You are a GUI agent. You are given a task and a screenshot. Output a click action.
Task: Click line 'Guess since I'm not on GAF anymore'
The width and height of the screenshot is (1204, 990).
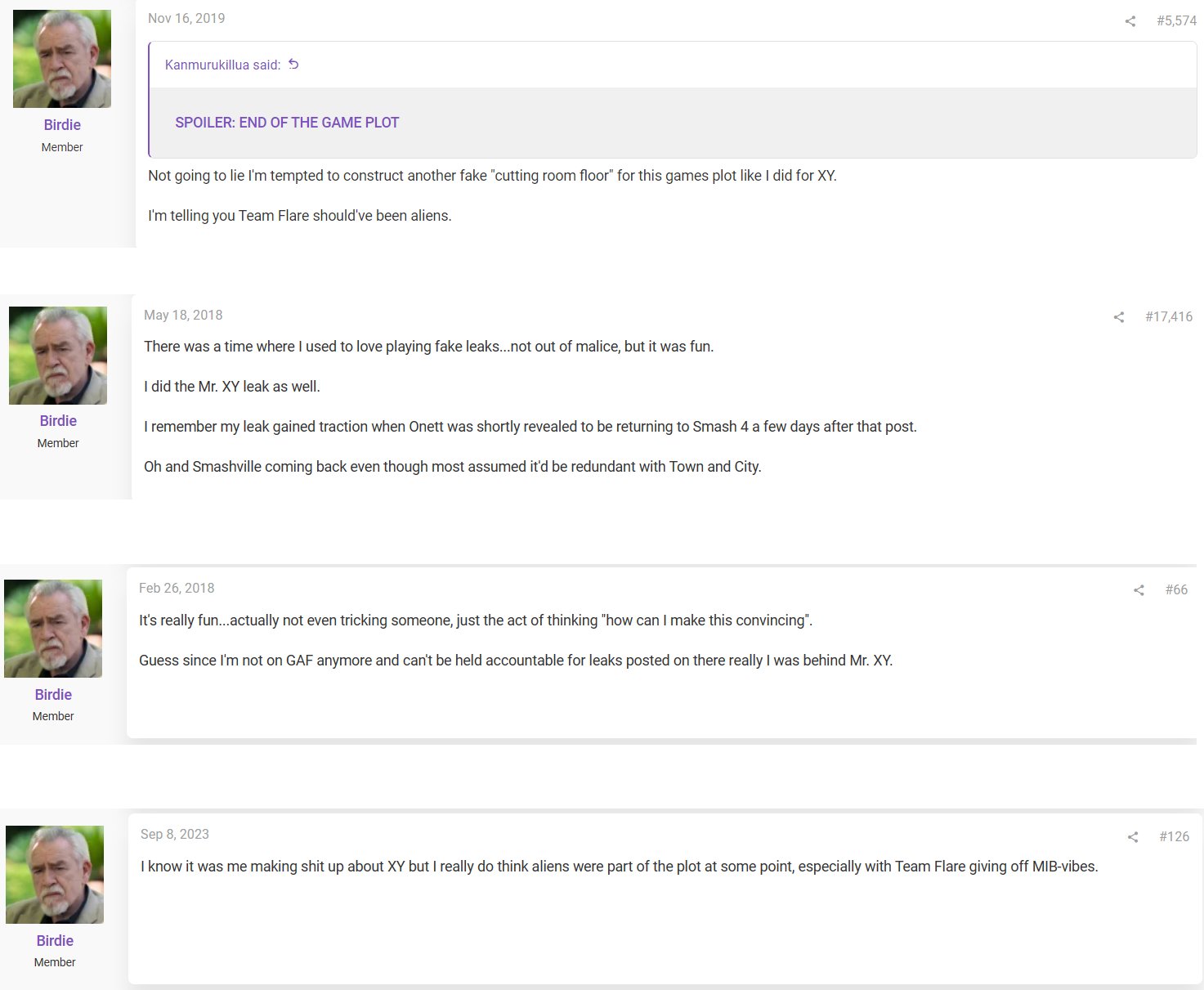click(516, 661)
